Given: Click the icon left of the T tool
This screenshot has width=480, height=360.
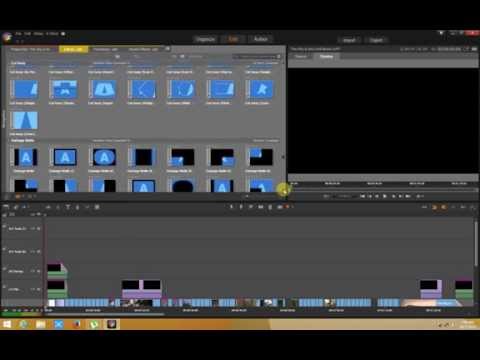Looking at the screenshot, I should [58, 207].
